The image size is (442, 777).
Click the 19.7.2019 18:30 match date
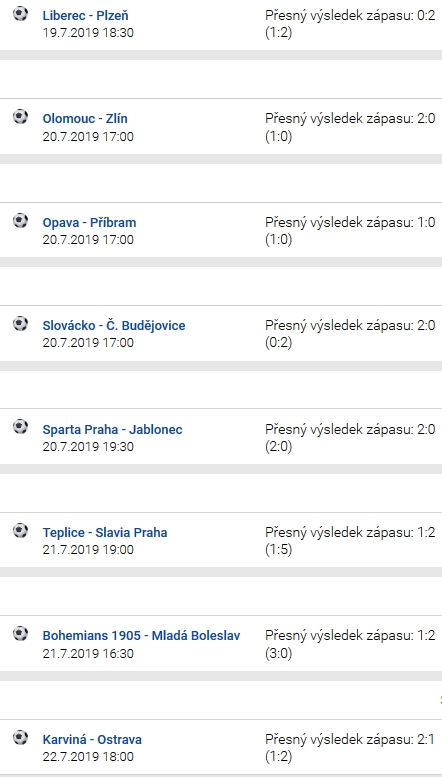coord(88,33)
